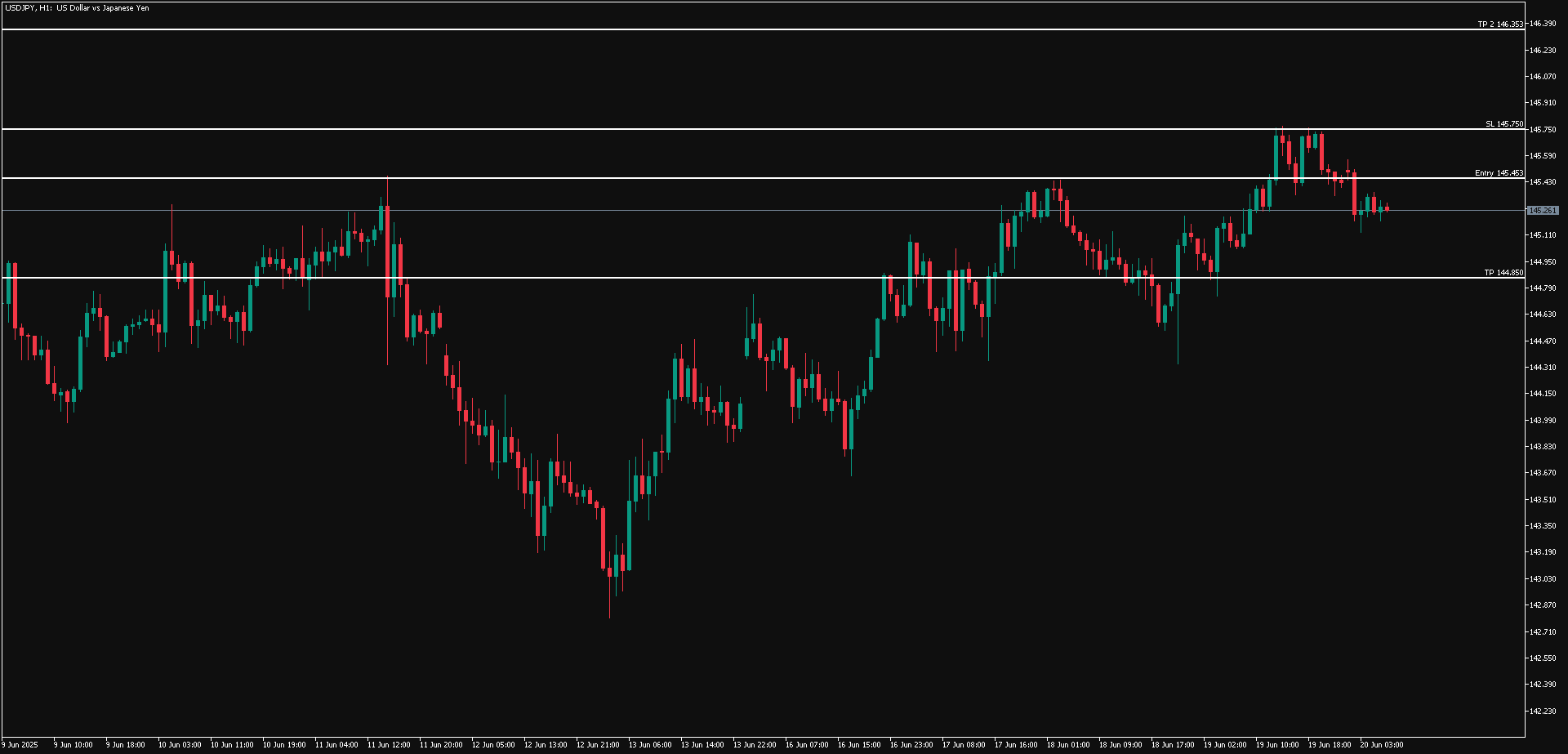Screen dimensions: 1568x754
Task: Click the 145.110 value on price axis
Action: point(1542,235)
